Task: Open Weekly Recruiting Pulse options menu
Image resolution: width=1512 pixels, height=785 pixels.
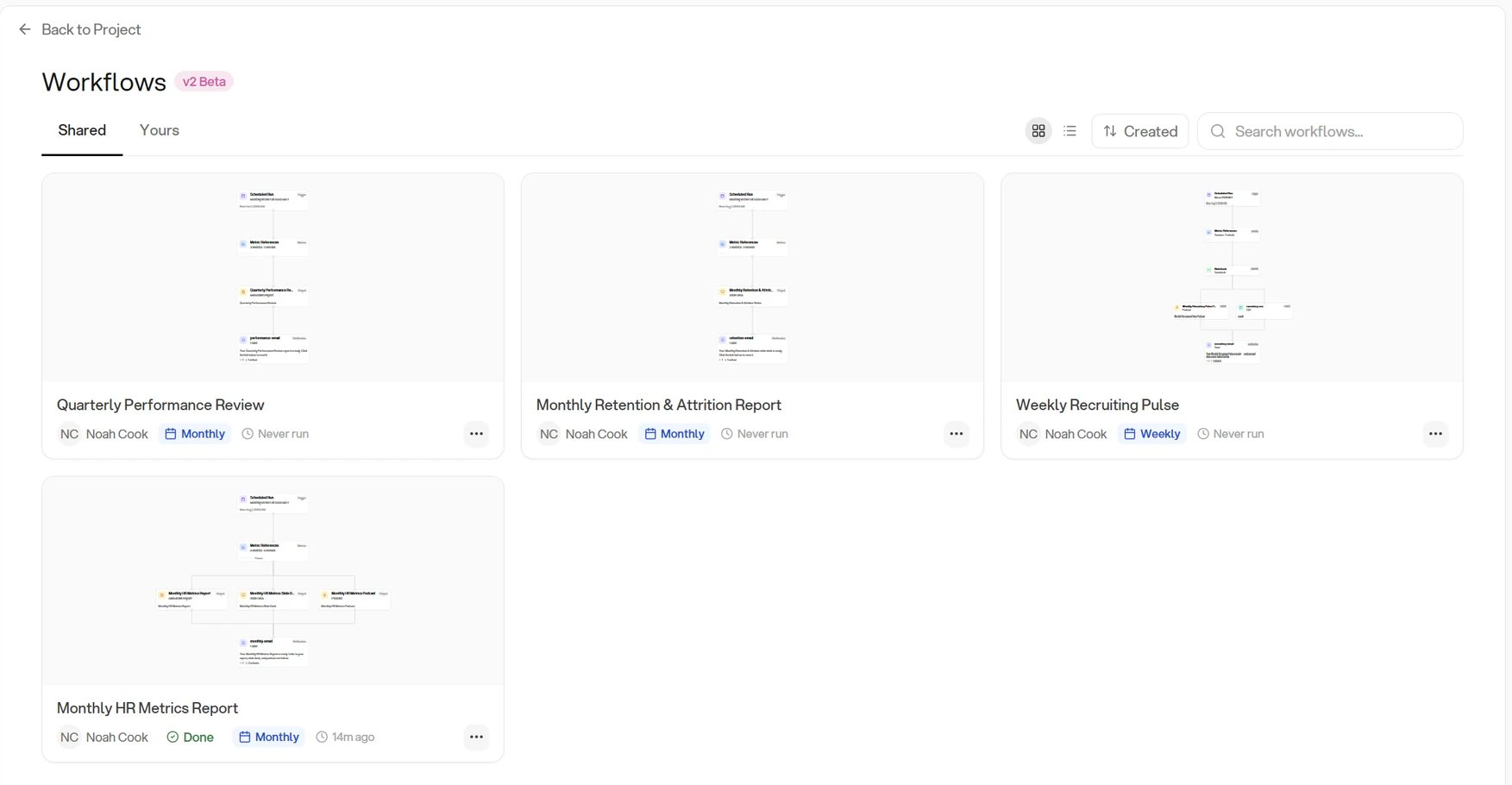Action: click(x=1435, y=434)
